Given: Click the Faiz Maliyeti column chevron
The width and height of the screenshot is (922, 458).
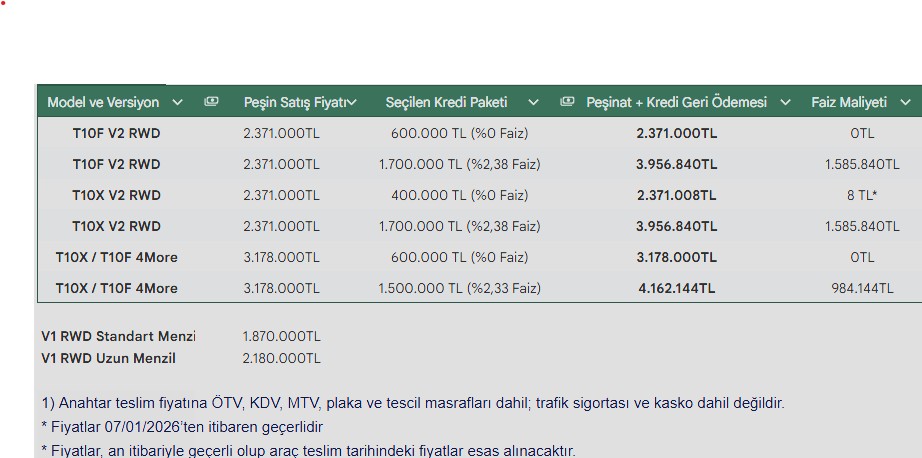Looking at the screenshot, I should tap(905, 102).
